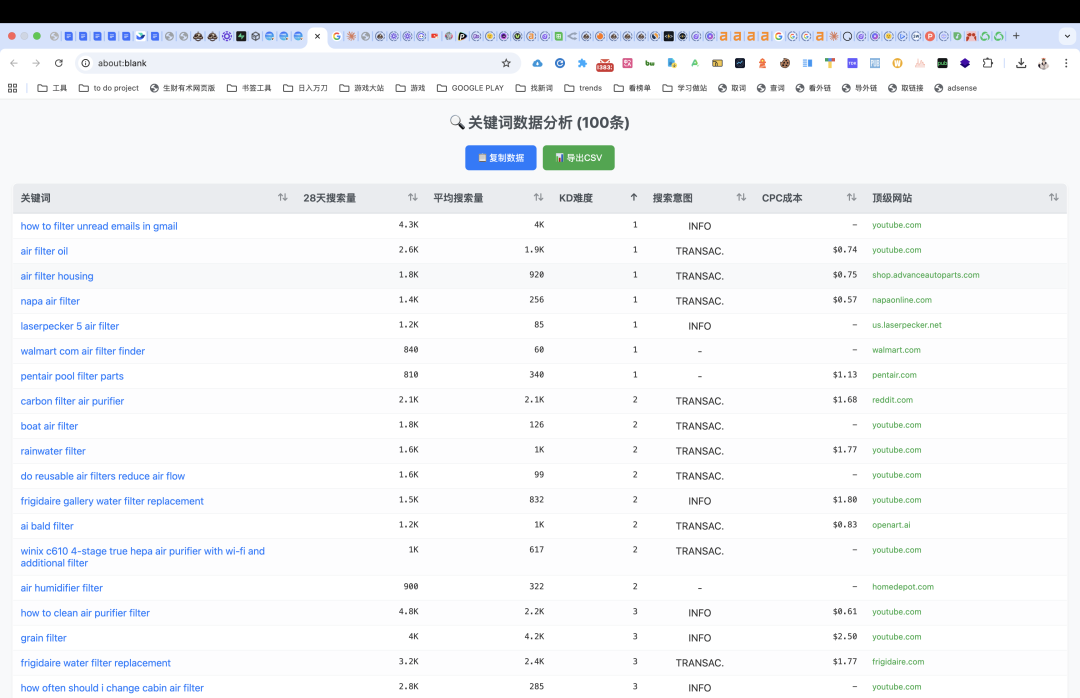The width and height of the screenshot is (1080, 698).
Task: Click the black 'pub' extension icon
Action: tap(942, 63)
